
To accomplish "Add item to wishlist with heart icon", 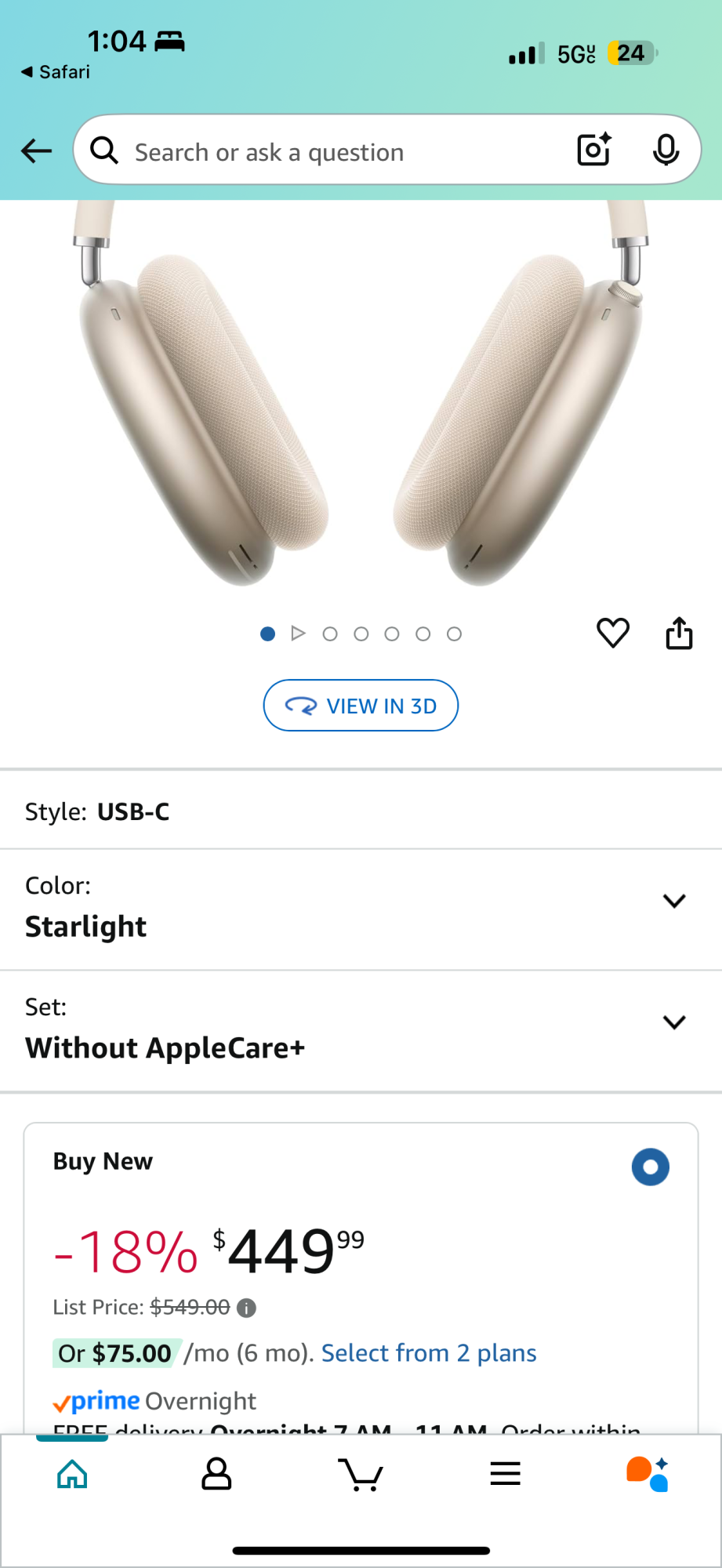I will point(612,633).
